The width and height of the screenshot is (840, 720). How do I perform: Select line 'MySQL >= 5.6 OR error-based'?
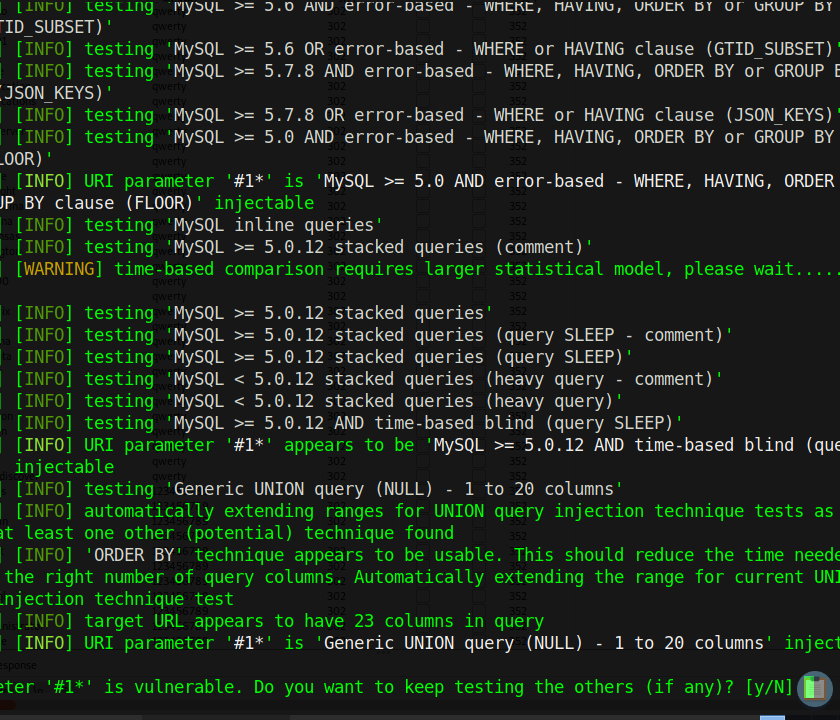420,49
